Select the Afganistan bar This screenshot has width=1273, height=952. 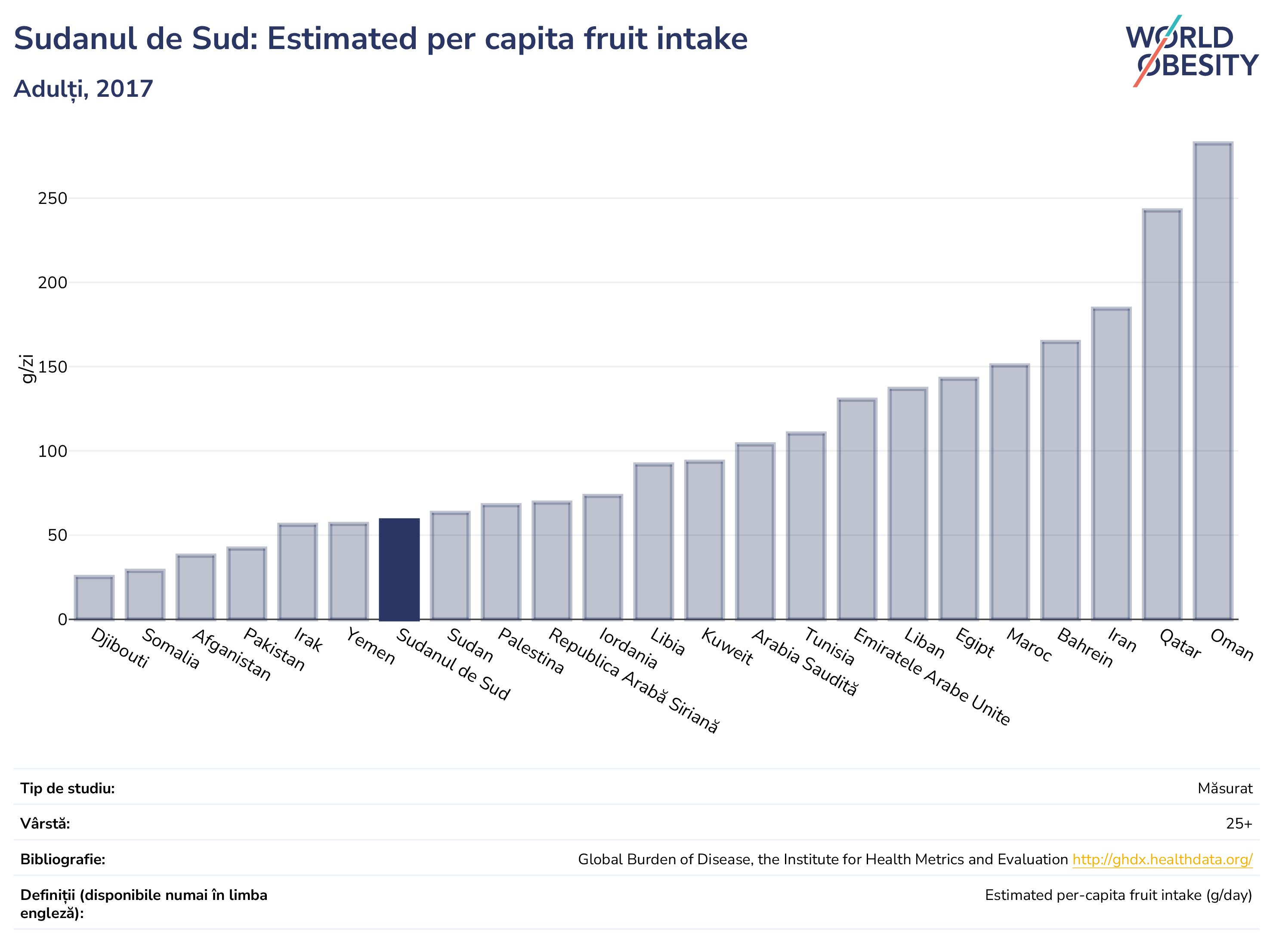coord(196,587)
